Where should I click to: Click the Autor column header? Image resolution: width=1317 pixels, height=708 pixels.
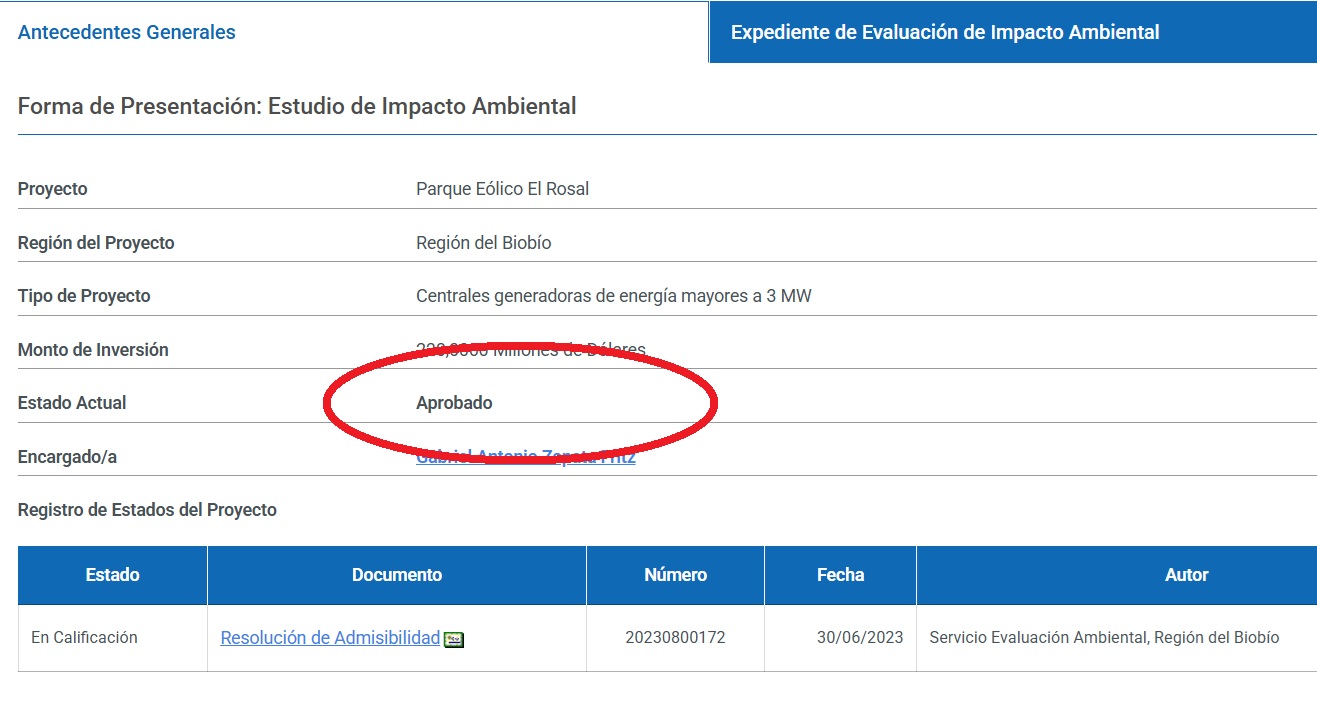pos(1186,575)
